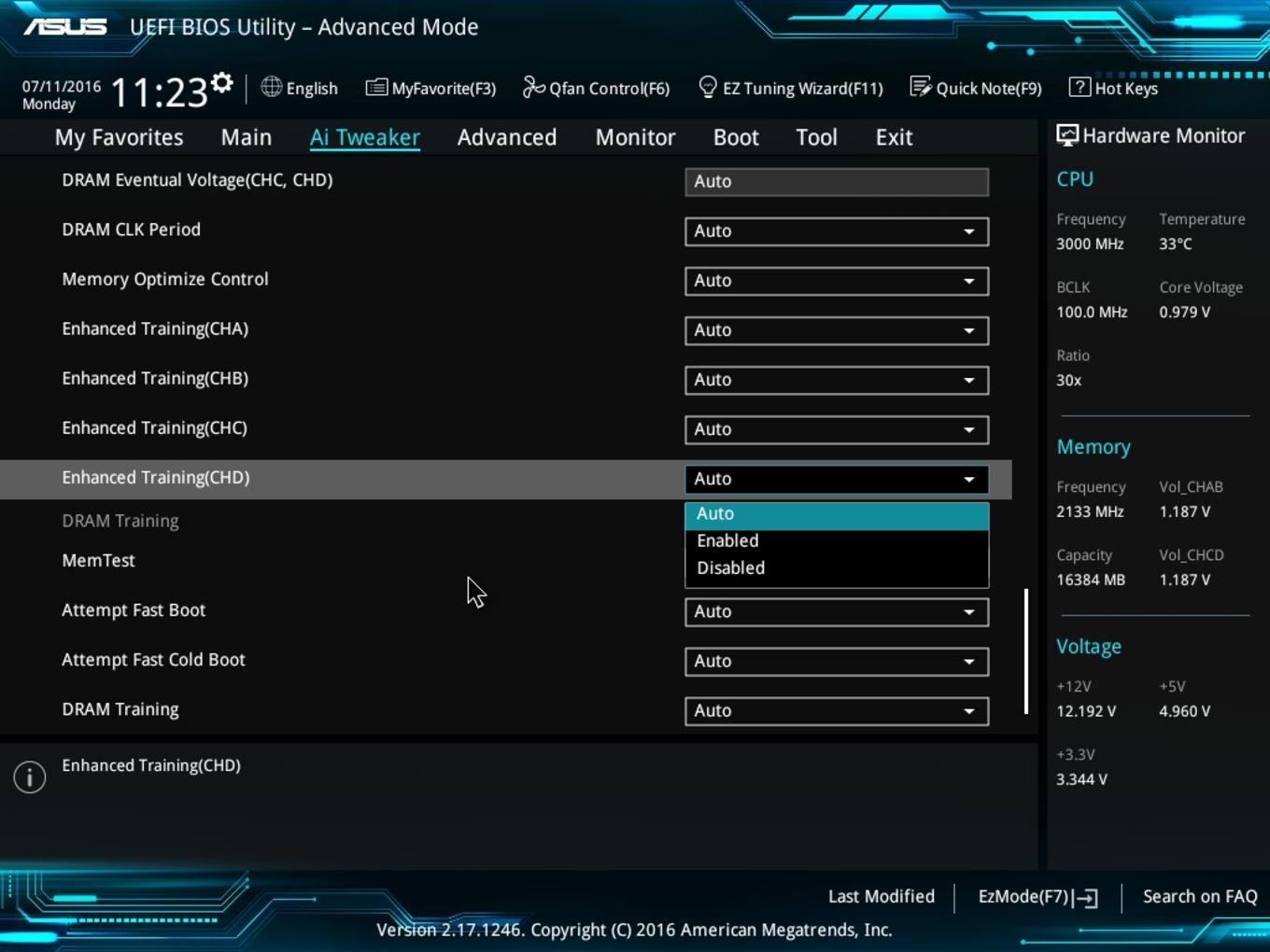The width and height of the screenshot is (1270, 952).
Task: Choose the Auto option in dropdown list
Action: [837, 514]
